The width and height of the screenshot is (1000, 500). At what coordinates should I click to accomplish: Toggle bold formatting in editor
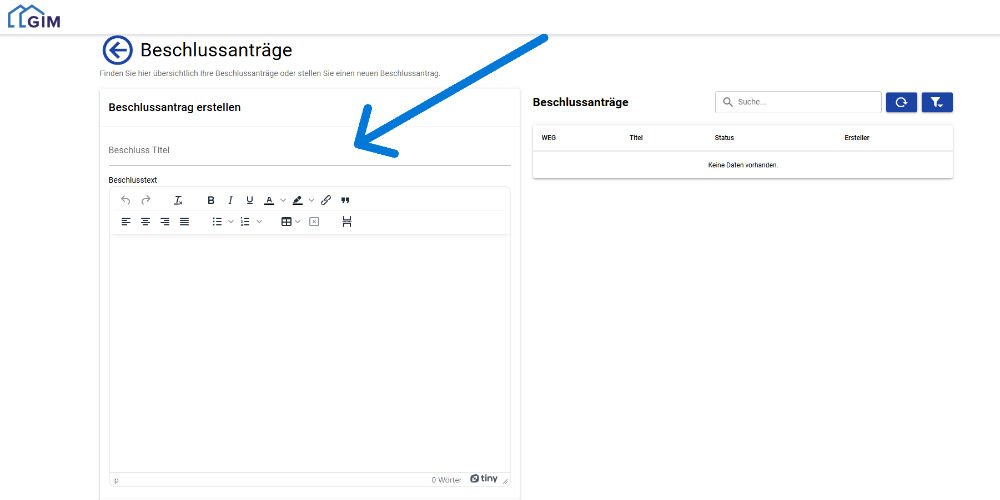coord(211,200)
